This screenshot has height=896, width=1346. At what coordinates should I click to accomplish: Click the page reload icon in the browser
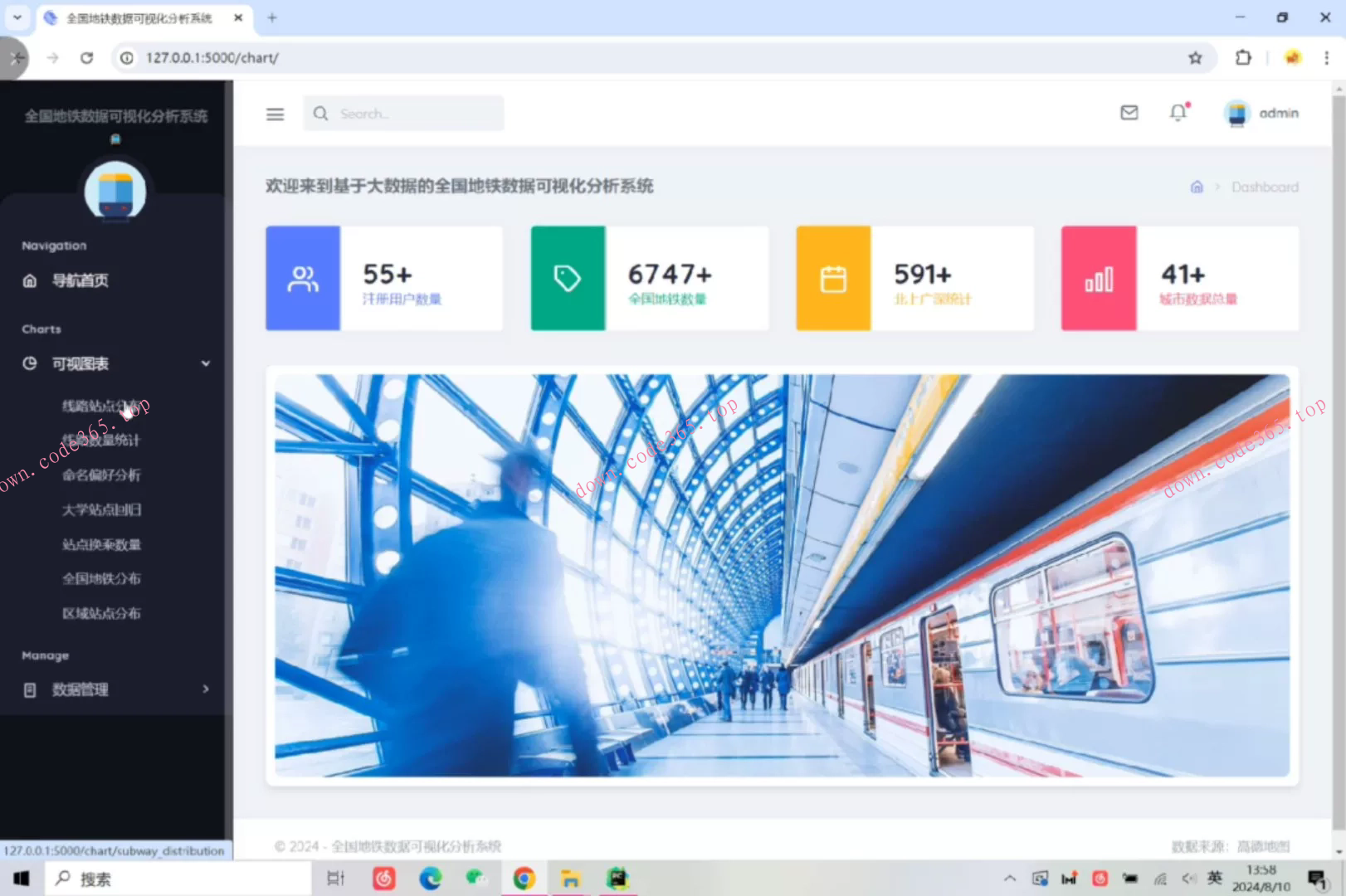[x=87, y=58]
